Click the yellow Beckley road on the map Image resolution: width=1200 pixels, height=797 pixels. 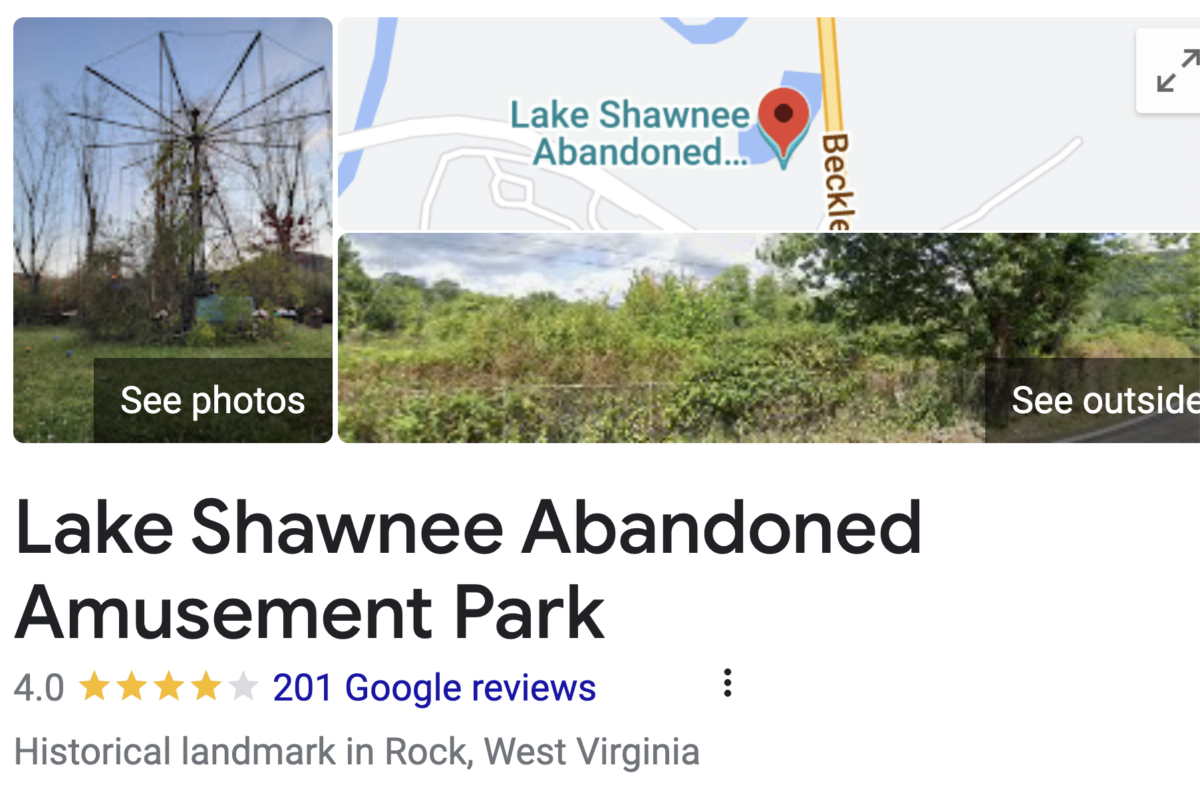coord(833,120)
